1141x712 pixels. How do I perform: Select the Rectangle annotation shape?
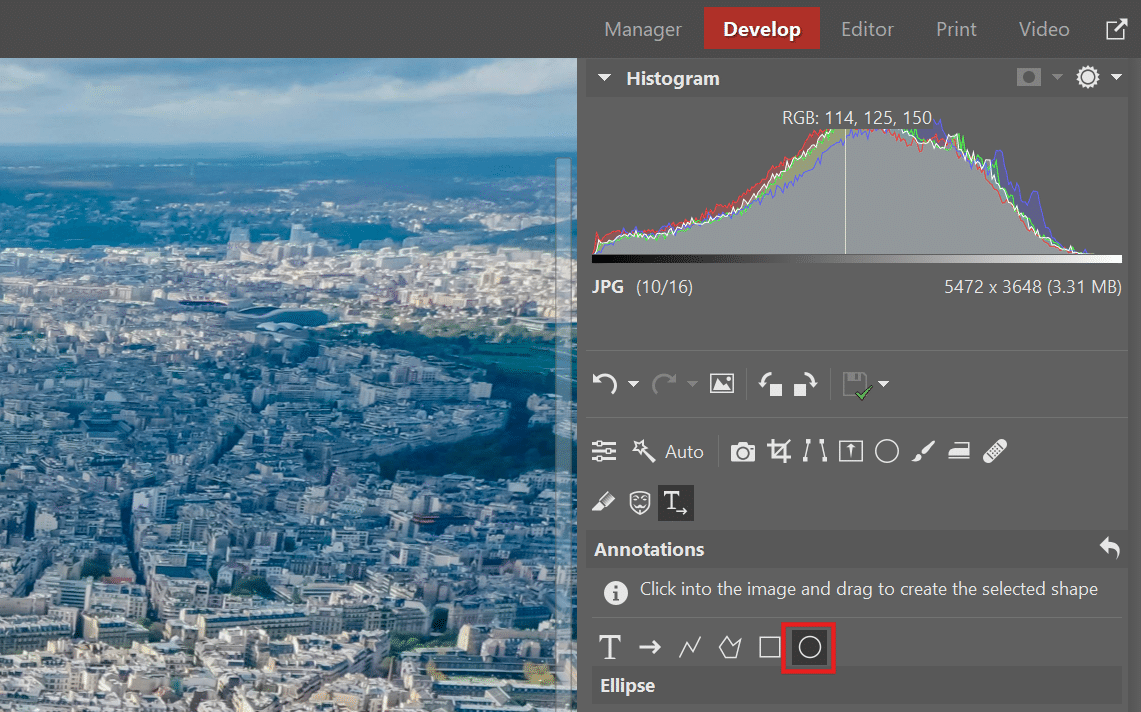tap(769, 647)
